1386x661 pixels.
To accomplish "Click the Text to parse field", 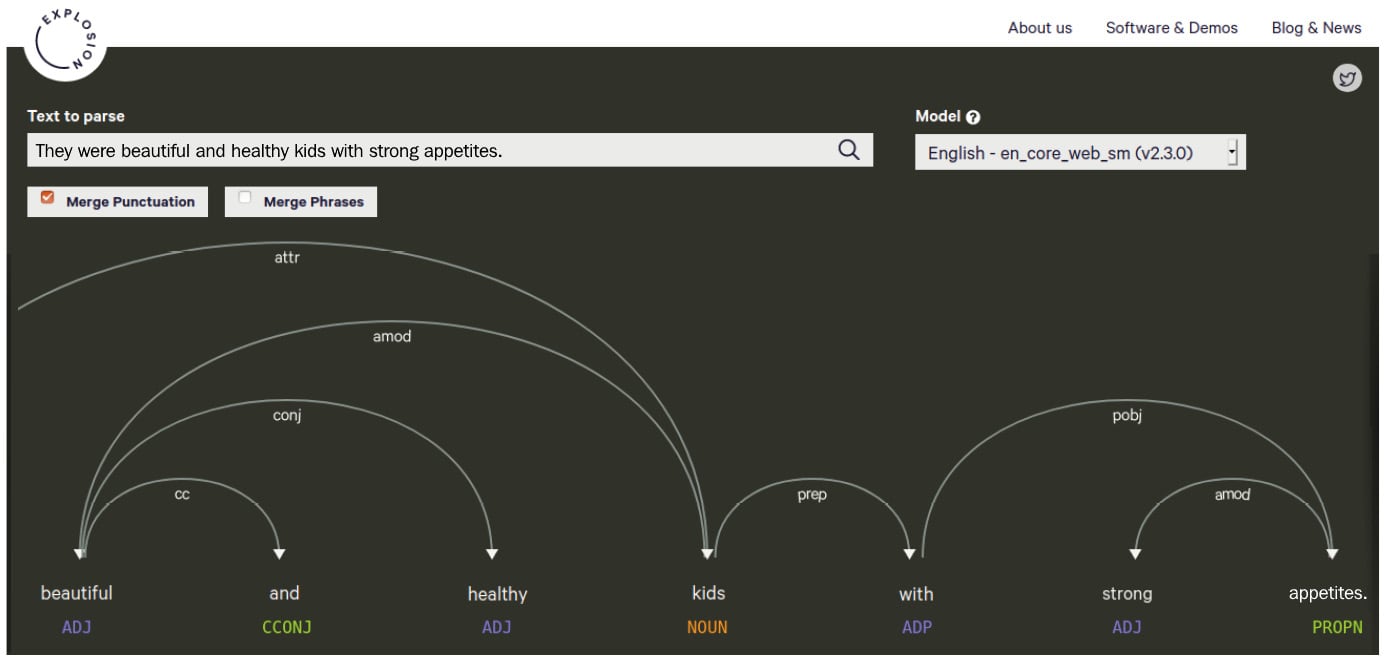I will point(450,150).
